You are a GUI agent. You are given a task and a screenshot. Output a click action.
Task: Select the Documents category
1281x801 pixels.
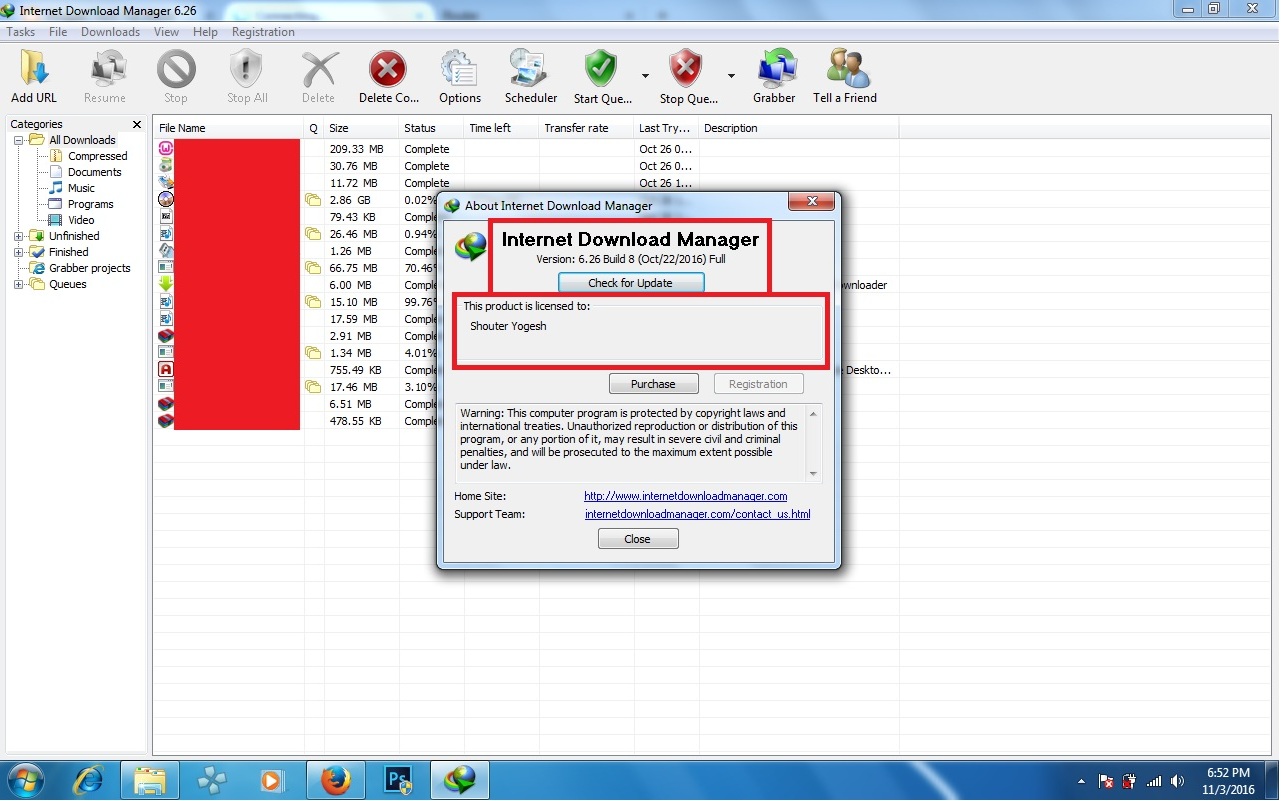click(x=94, y=172)
